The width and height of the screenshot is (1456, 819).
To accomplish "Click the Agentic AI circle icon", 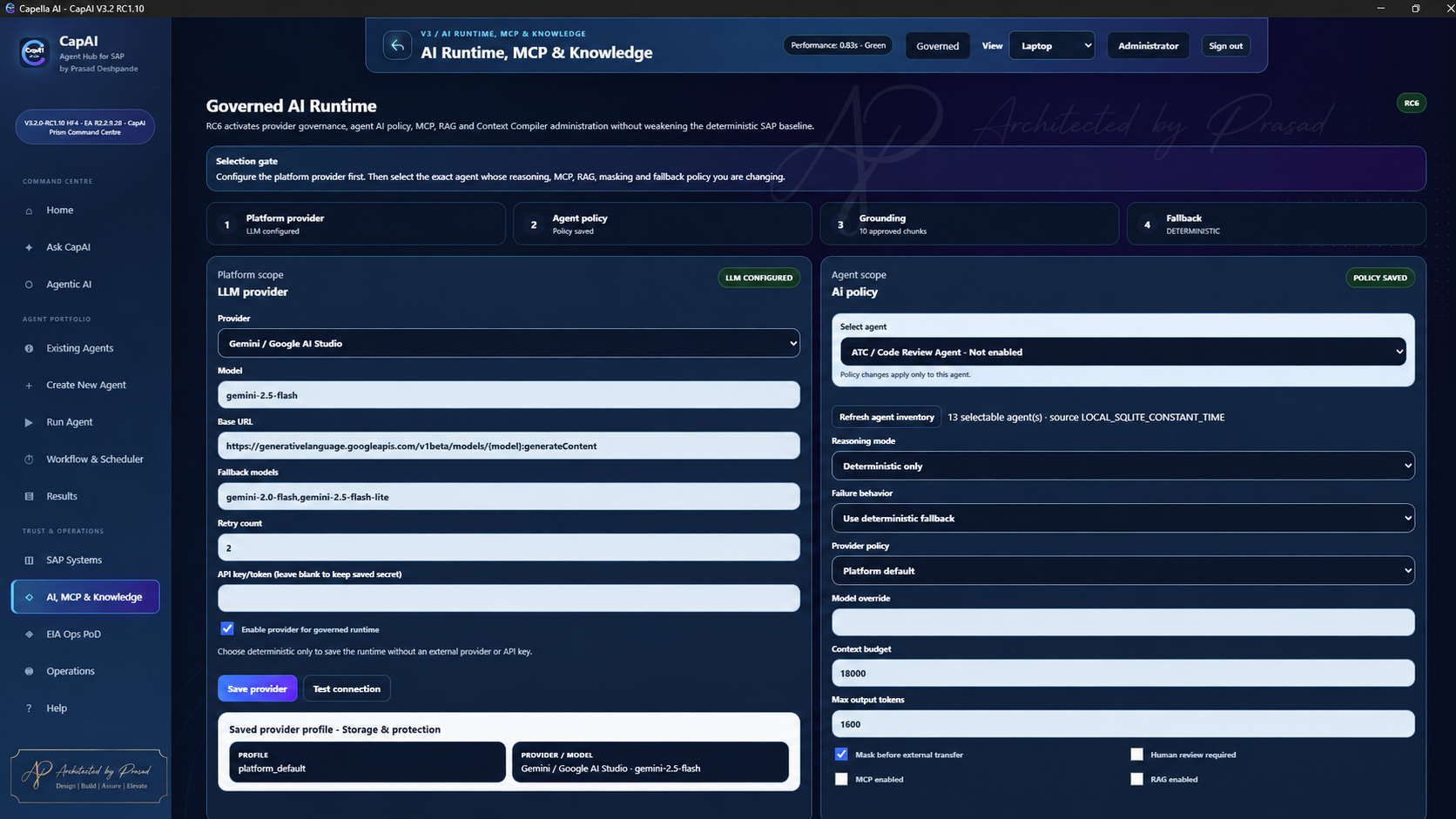I will (x=29, y=285).
